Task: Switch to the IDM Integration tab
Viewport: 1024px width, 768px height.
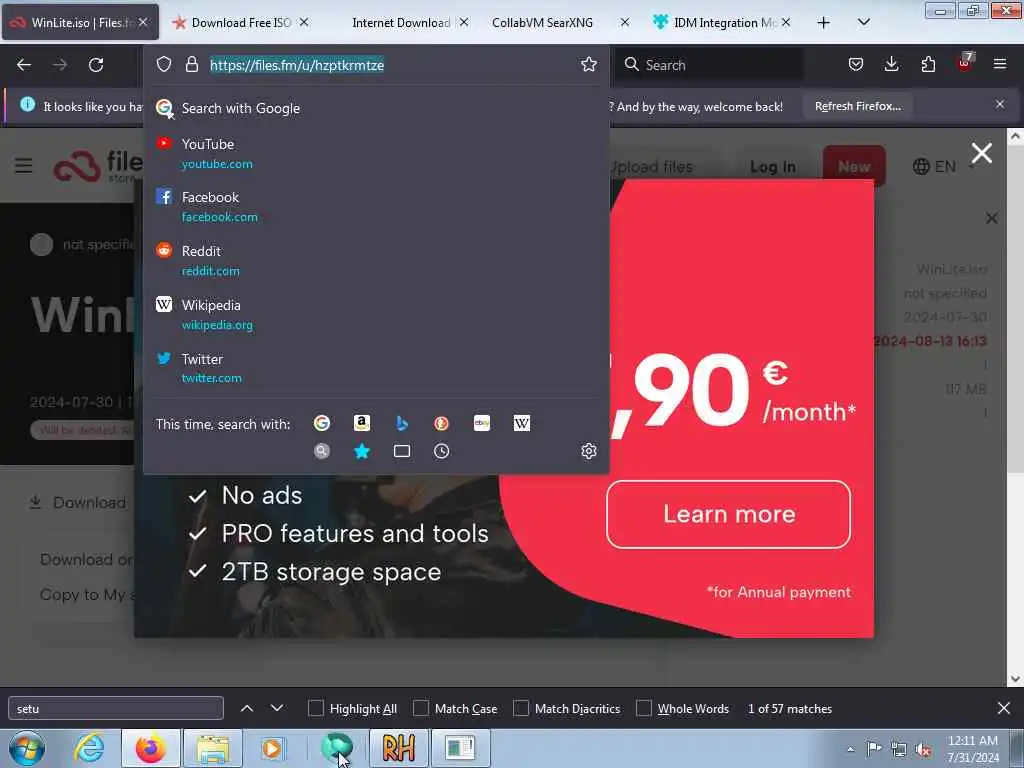Action: pyautogui.click(x=721, y=22)
